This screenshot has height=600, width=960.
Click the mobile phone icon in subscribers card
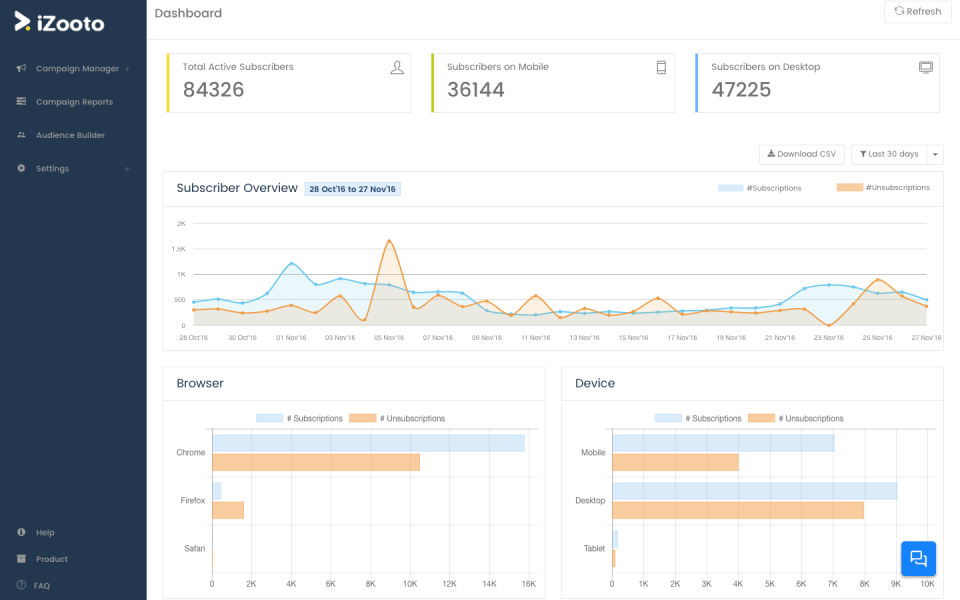(x=661, y=68)
